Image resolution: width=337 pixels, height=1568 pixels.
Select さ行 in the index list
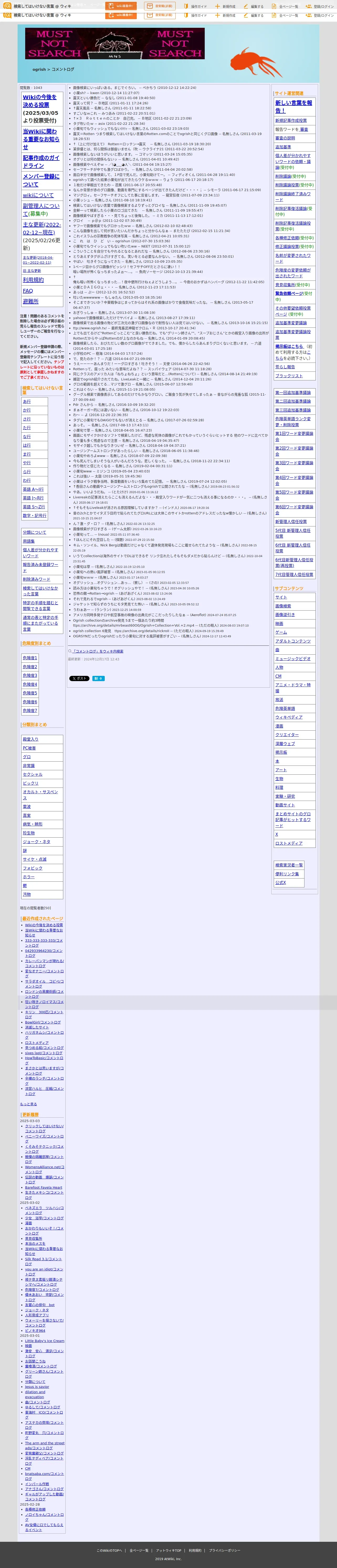point(27,419)
